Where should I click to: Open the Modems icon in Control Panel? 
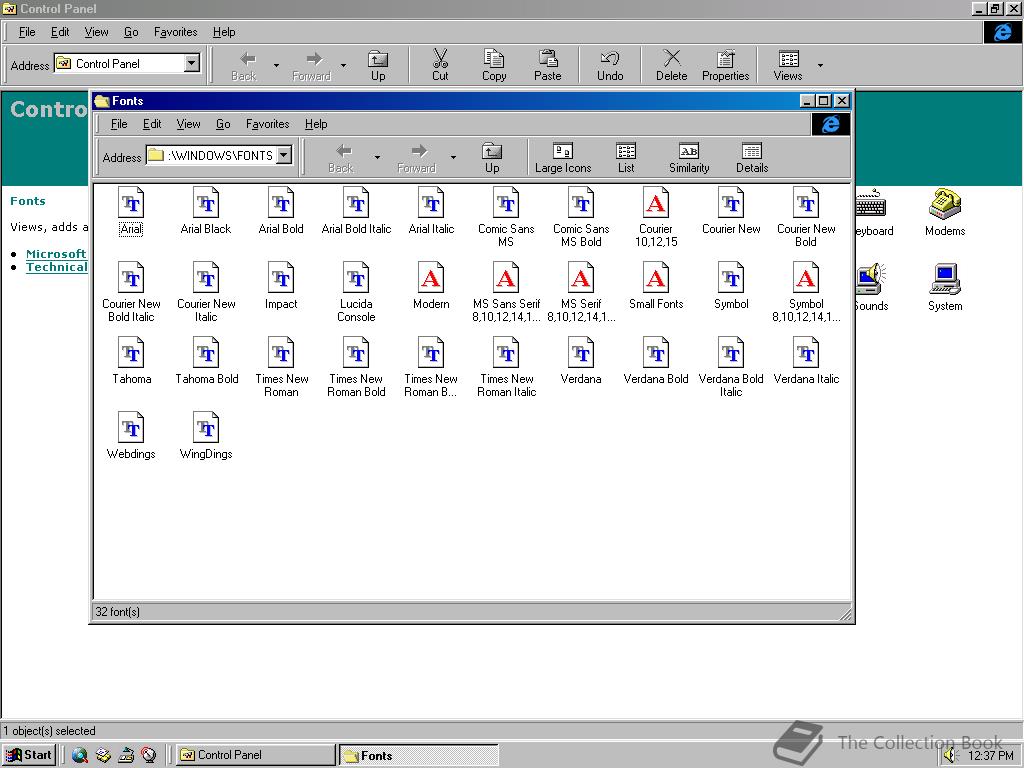tap(944, 206)
